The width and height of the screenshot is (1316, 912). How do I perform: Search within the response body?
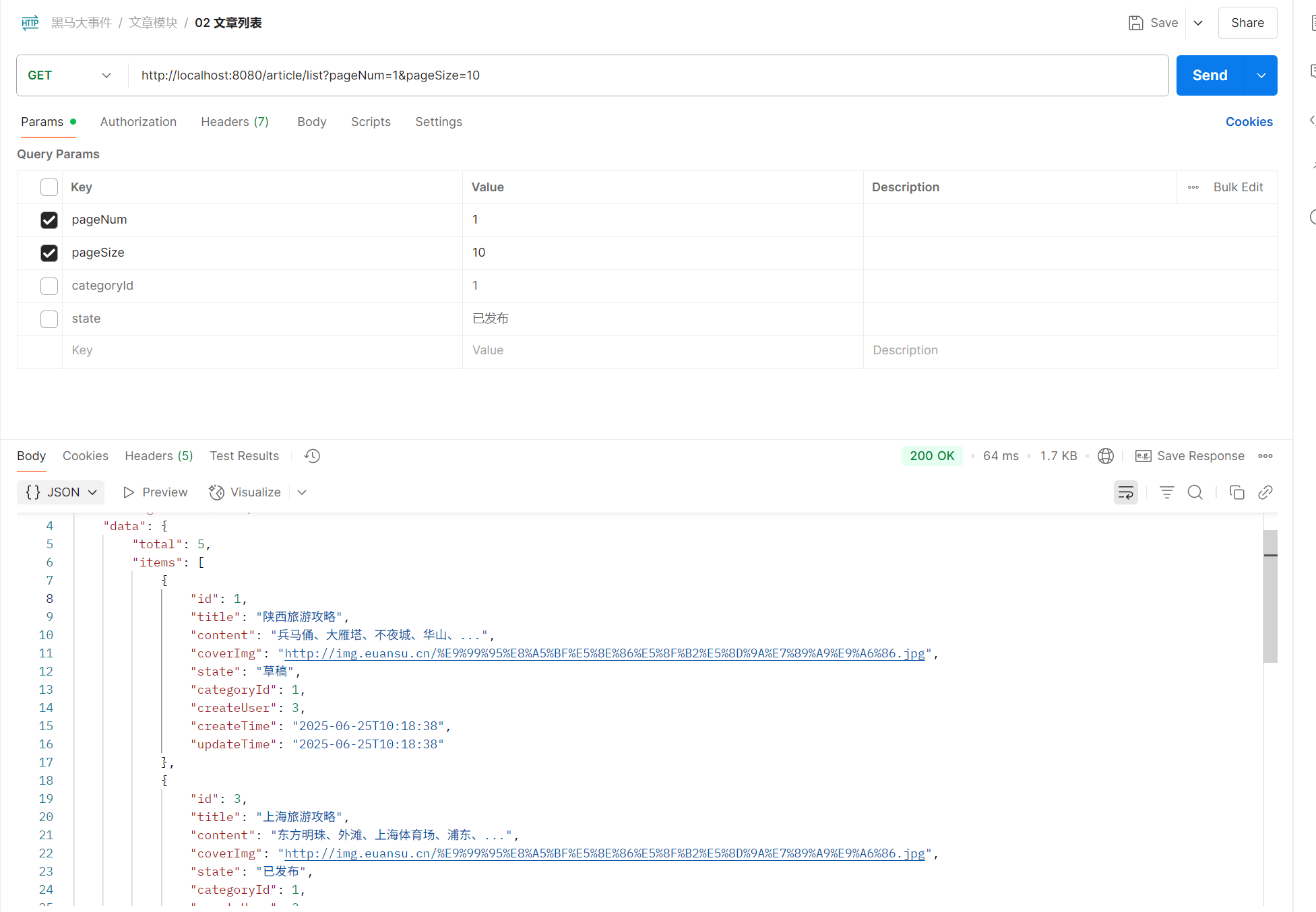1195,492
